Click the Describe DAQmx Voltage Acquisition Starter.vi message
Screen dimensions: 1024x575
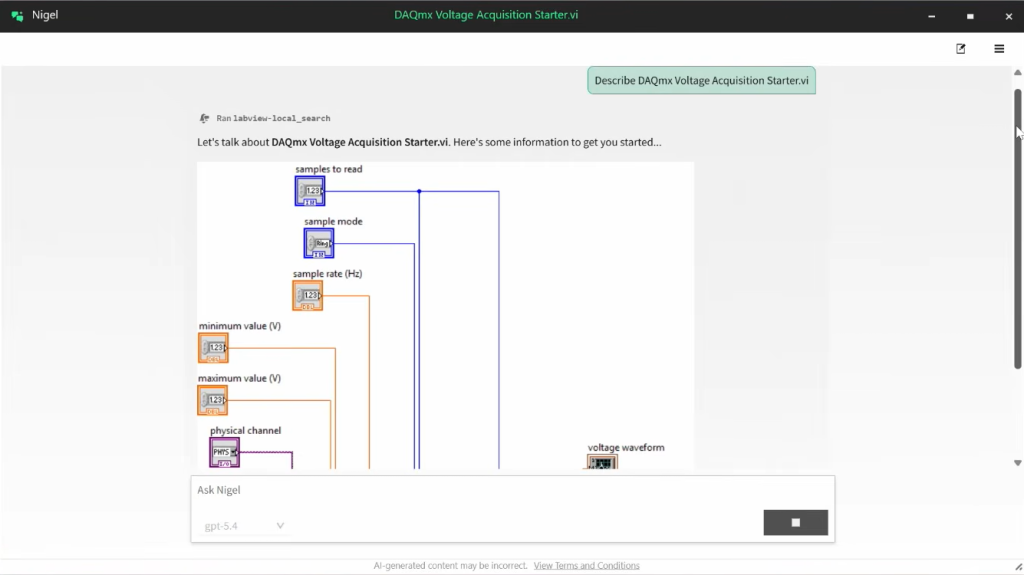(x=701, y=80)
